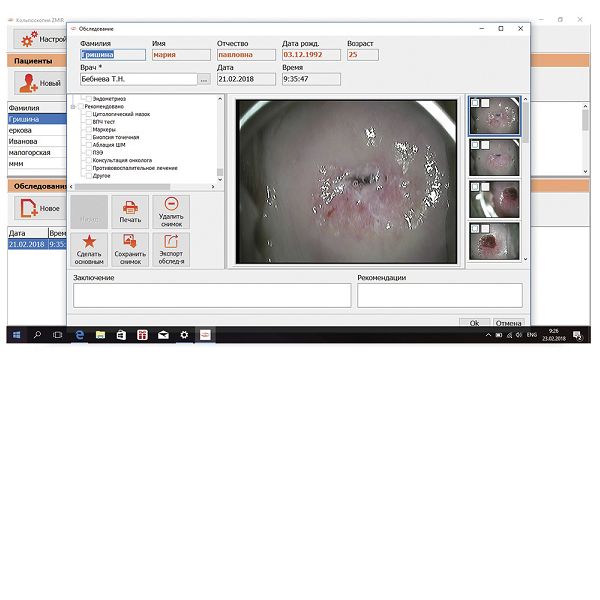Viewport: 600px width, 600px height.
Task: Open Microsoft Store from the taskbar
Action: click(x=121, y=335)
